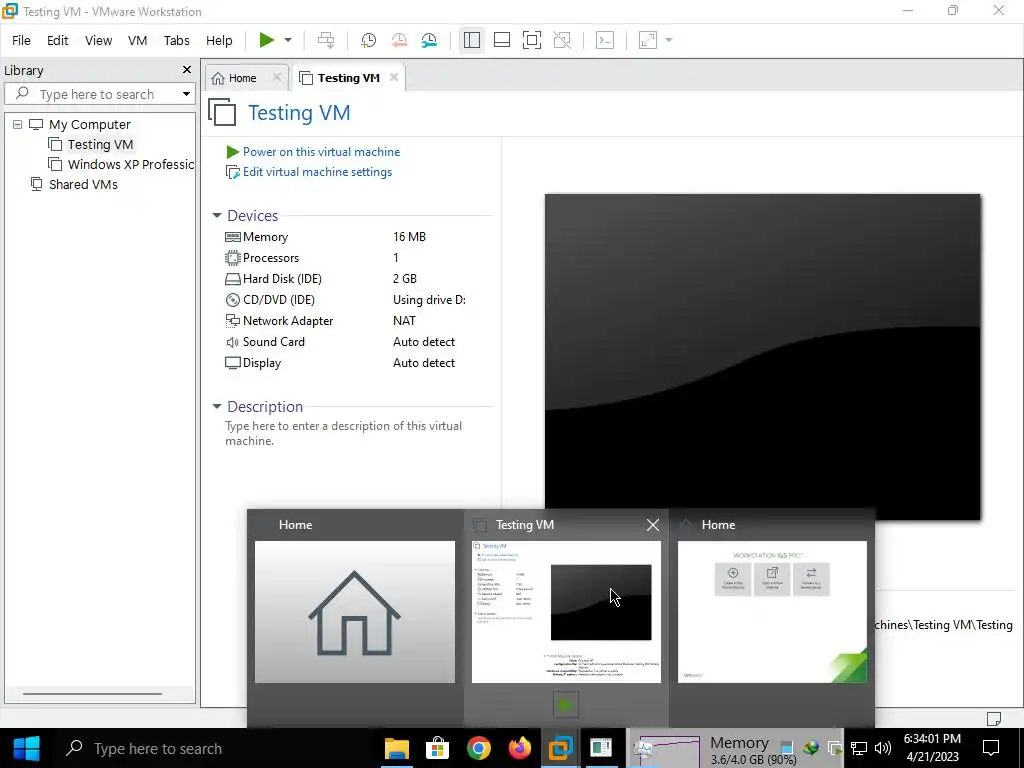Click the Revert to Snapshot toolbar icon
Viewport: 1024px width, 768px height.
click(399, 40)
